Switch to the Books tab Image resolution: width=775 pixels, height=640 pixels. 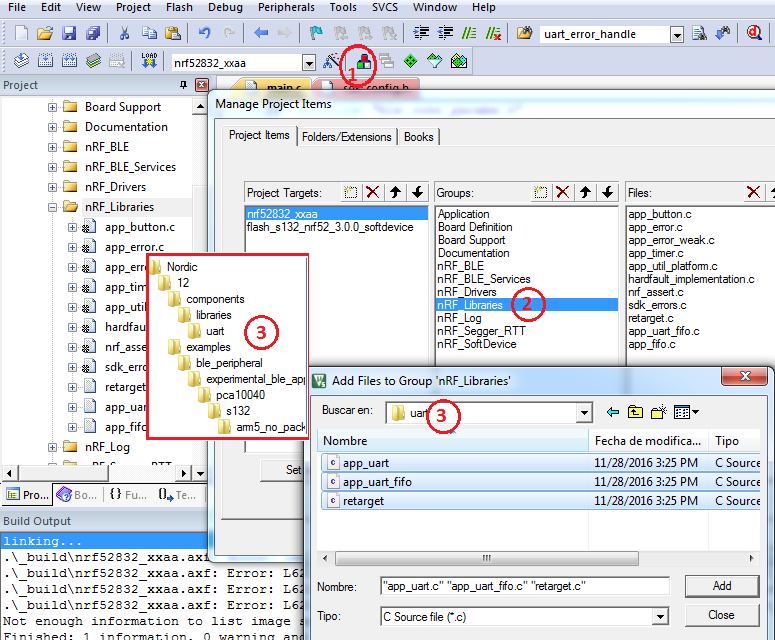tap(419, 137)
